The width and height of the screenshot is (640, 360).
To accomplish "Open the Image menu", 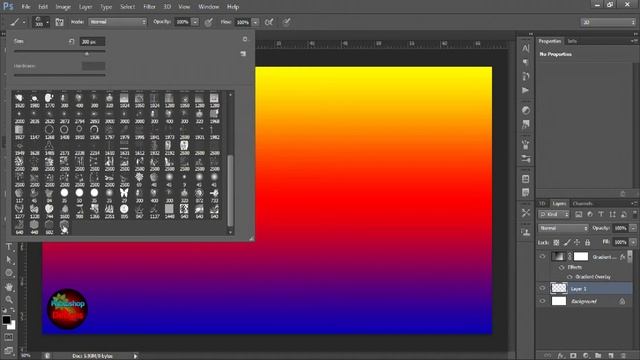I will pos(63,7).
